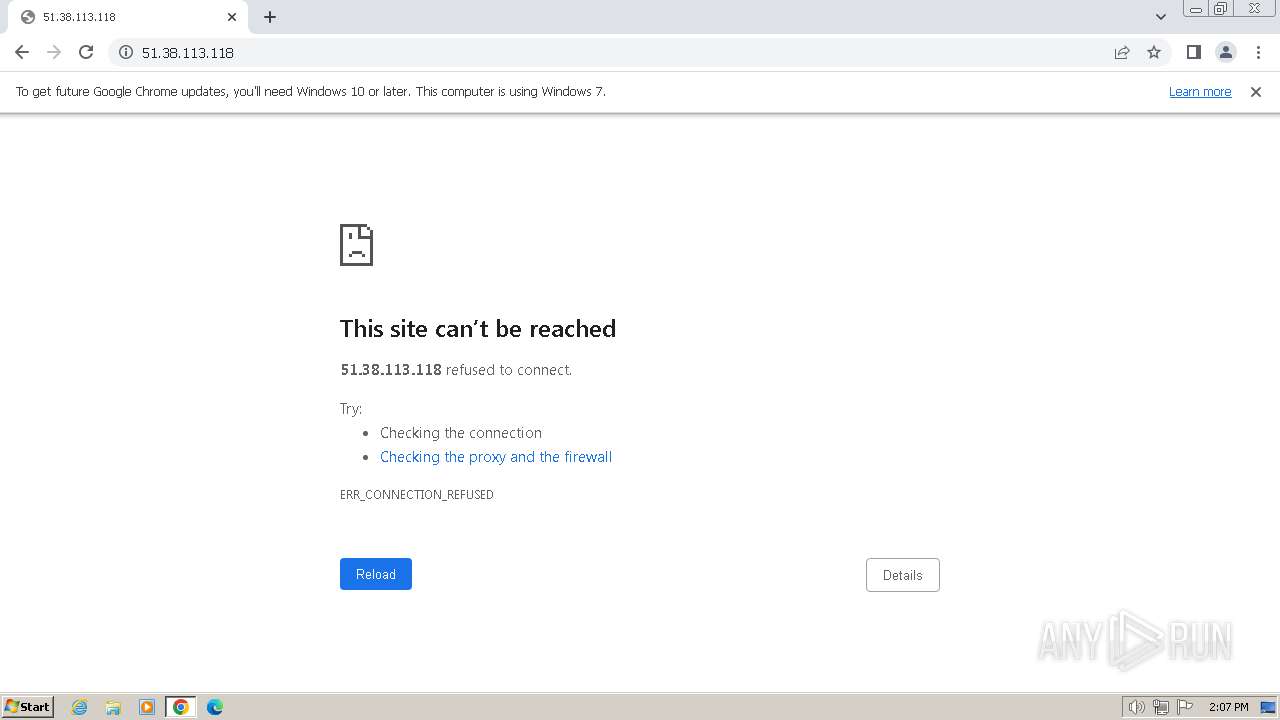Click the blue Reload button

376,574
